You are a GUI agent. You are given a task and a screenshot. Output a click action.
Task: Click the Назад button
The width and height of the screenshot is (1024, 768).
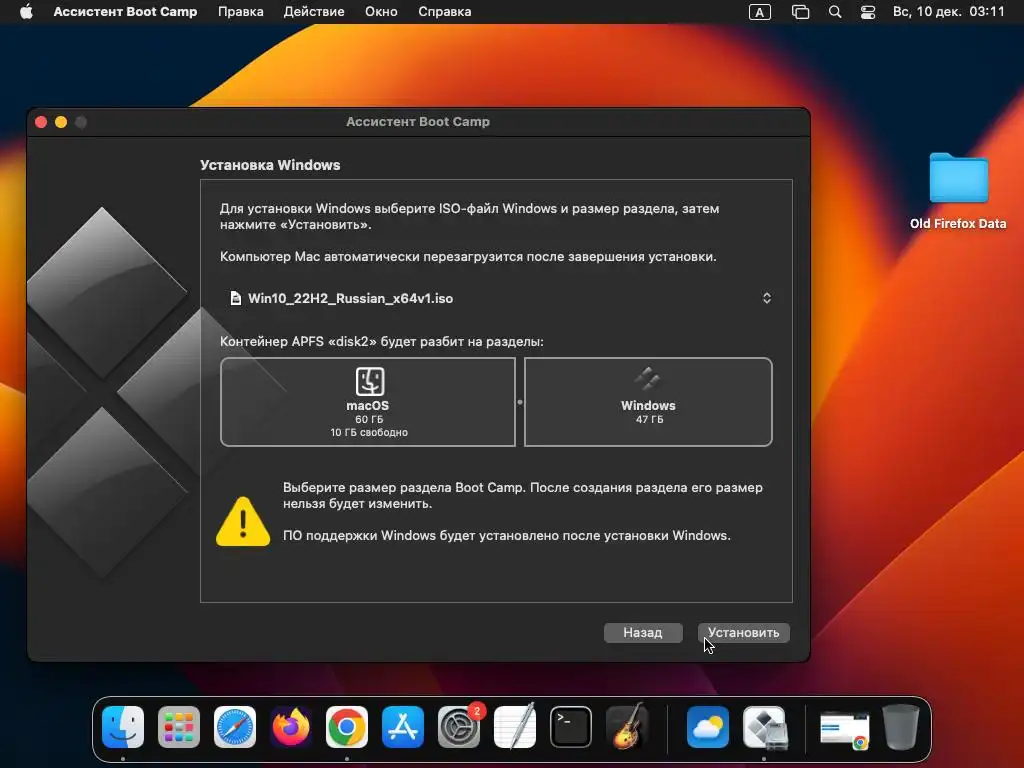643,632
